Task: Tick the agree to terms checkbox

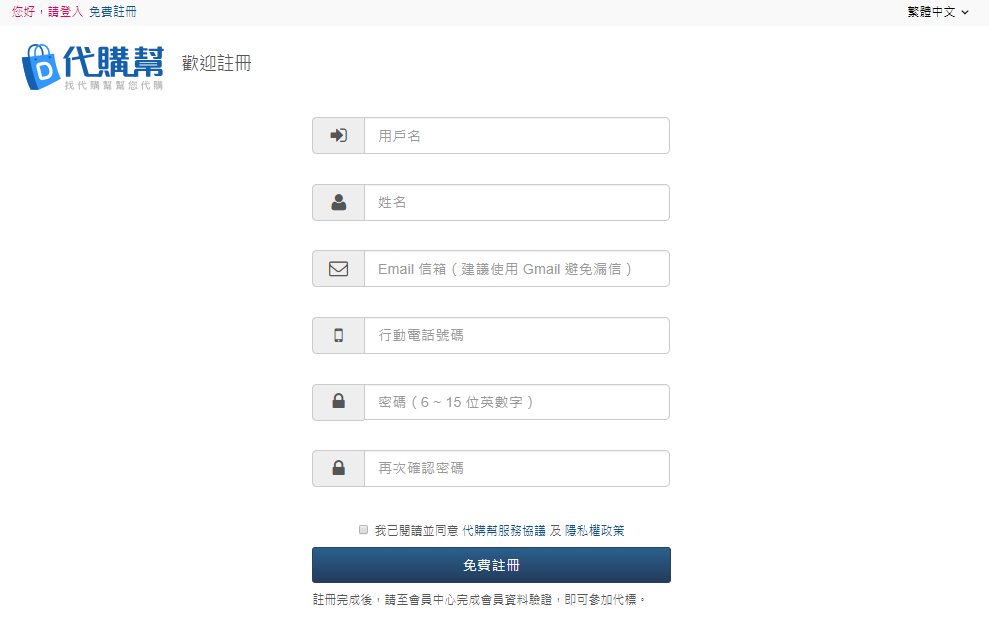Action: point(363,530)
